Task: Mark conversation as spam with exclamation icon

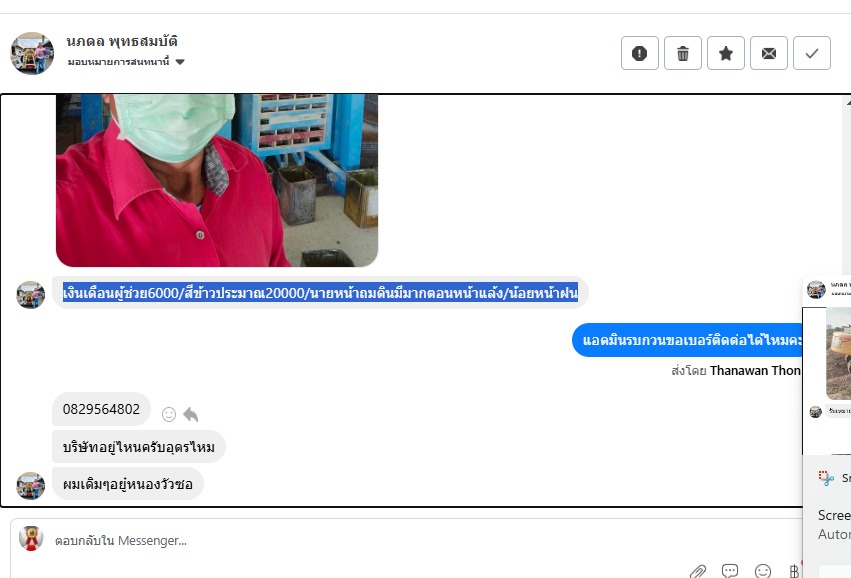Action: tap(639, 53)
